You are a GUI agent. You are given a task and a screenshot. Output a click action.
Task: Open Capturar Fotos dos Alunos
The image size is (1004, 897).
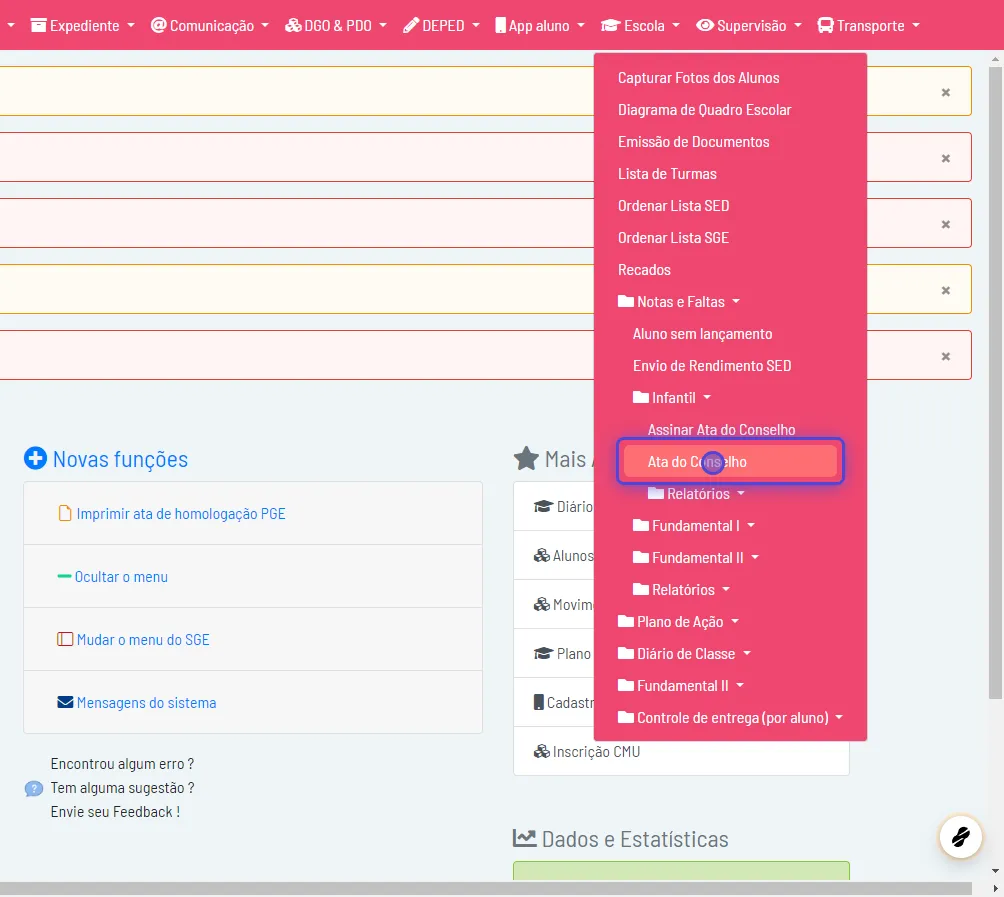tap(699, 77)
